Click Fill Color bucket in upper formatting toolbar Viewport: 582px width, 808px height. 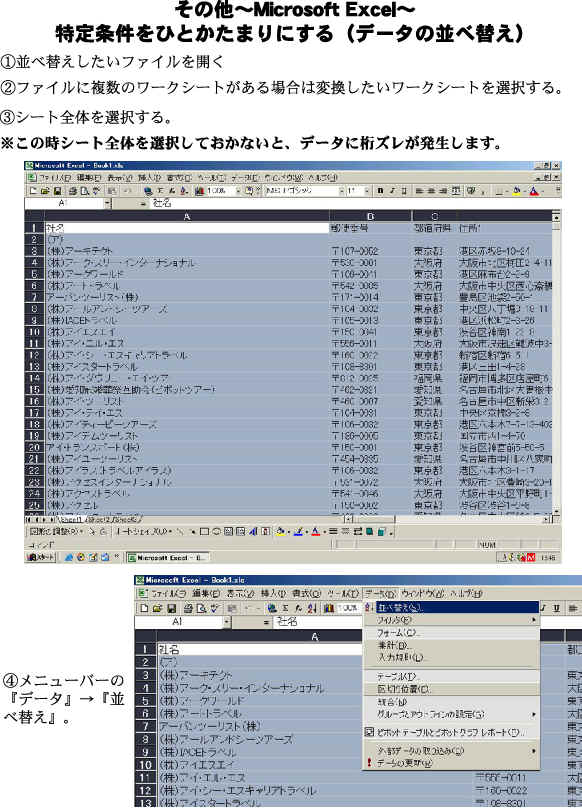tap(517, 191)
